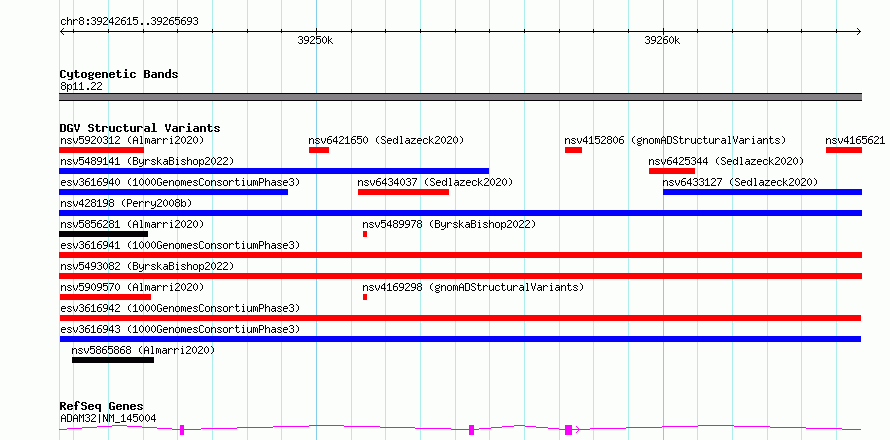Click the ADAM32 exon with direction arrow
The width and height of the screenshot is (890, 440).
pos(572,430)
